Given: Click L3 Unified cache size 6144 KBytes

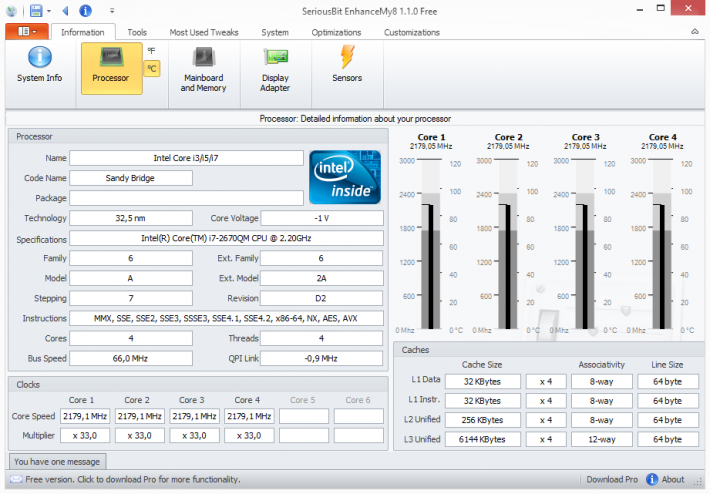Looking at the screenshot, I should 482,439.
